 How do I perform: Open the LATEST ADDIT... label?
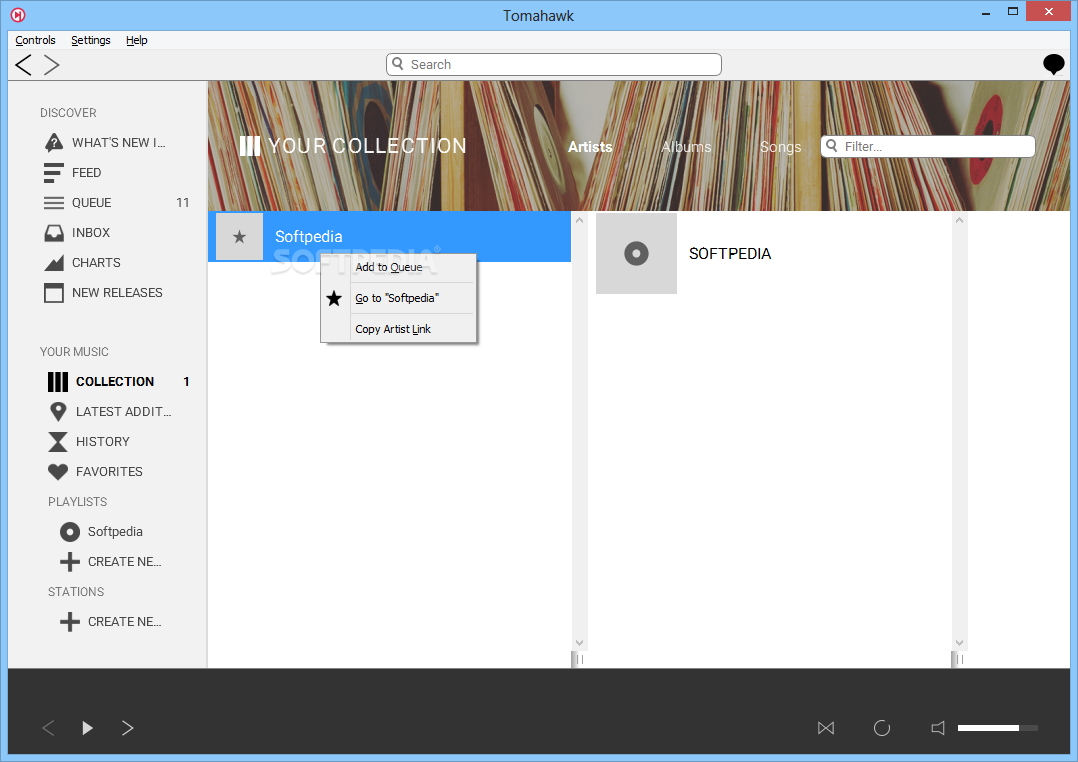[124, 412]
